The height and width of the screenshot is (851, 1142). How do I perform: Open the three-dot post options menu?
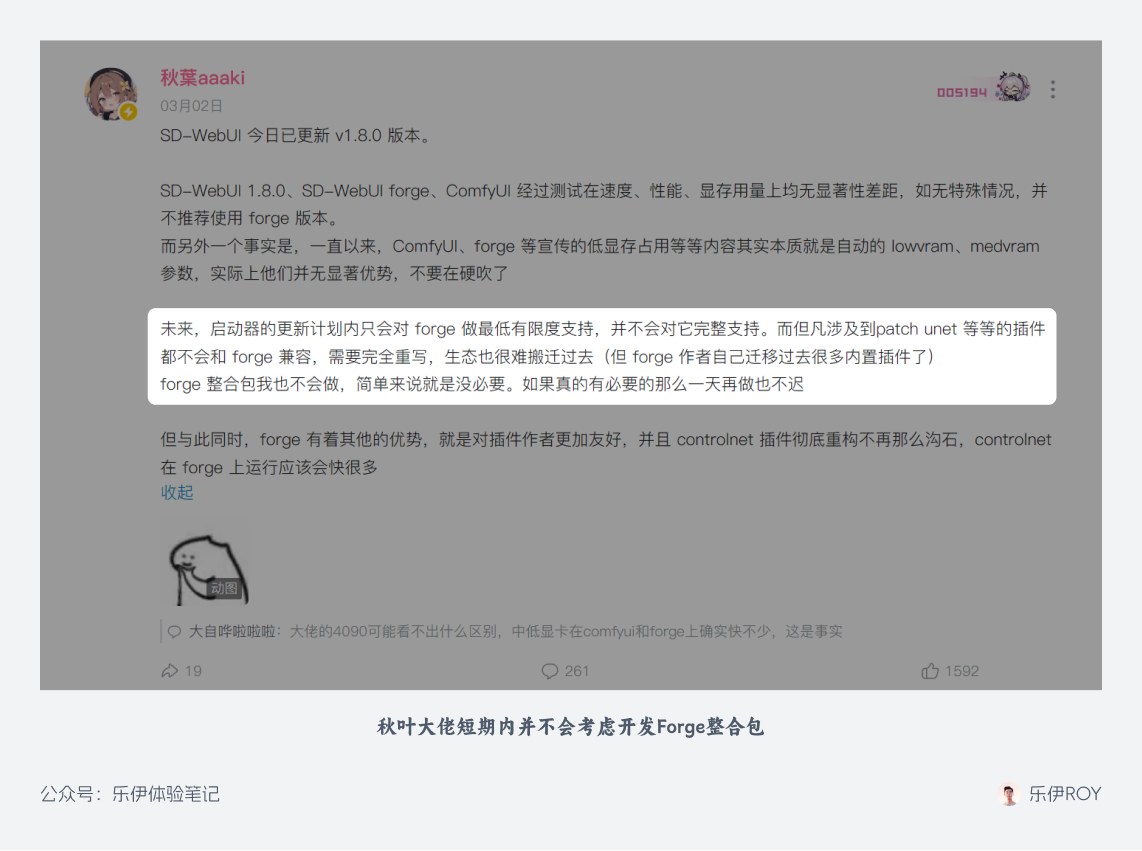(x=1052, y=89)
